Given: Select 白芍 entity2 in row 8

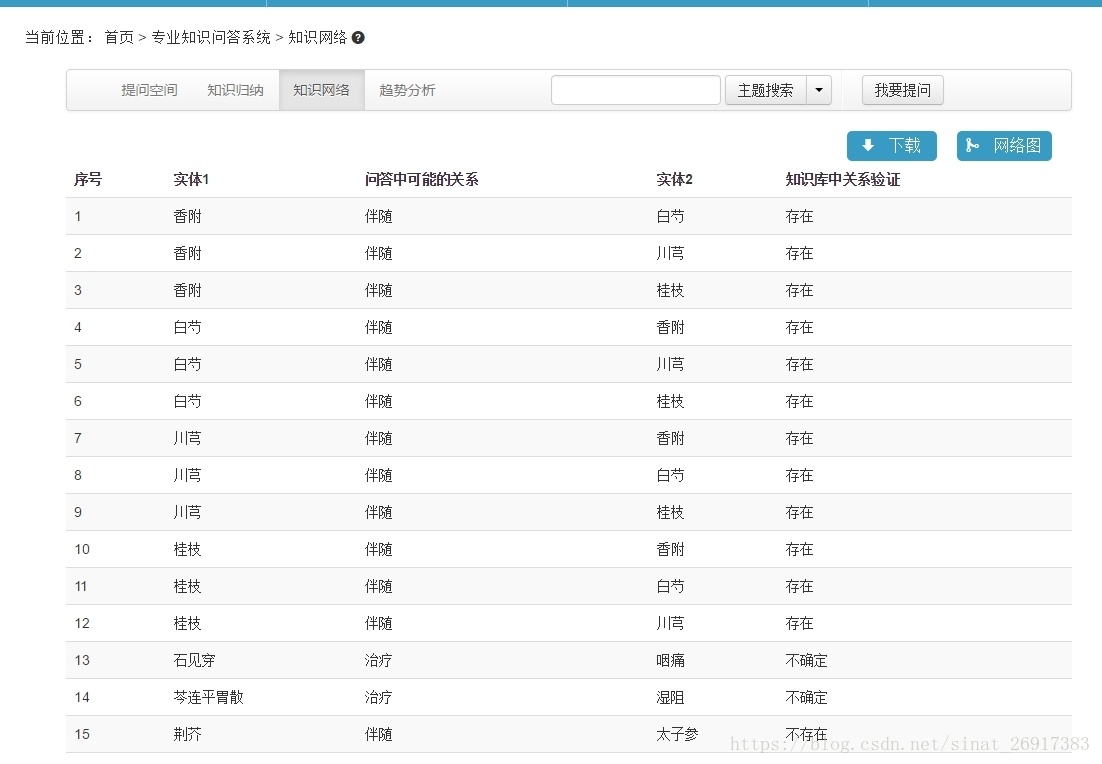Looking at the screenshot, I should [670, 475].
